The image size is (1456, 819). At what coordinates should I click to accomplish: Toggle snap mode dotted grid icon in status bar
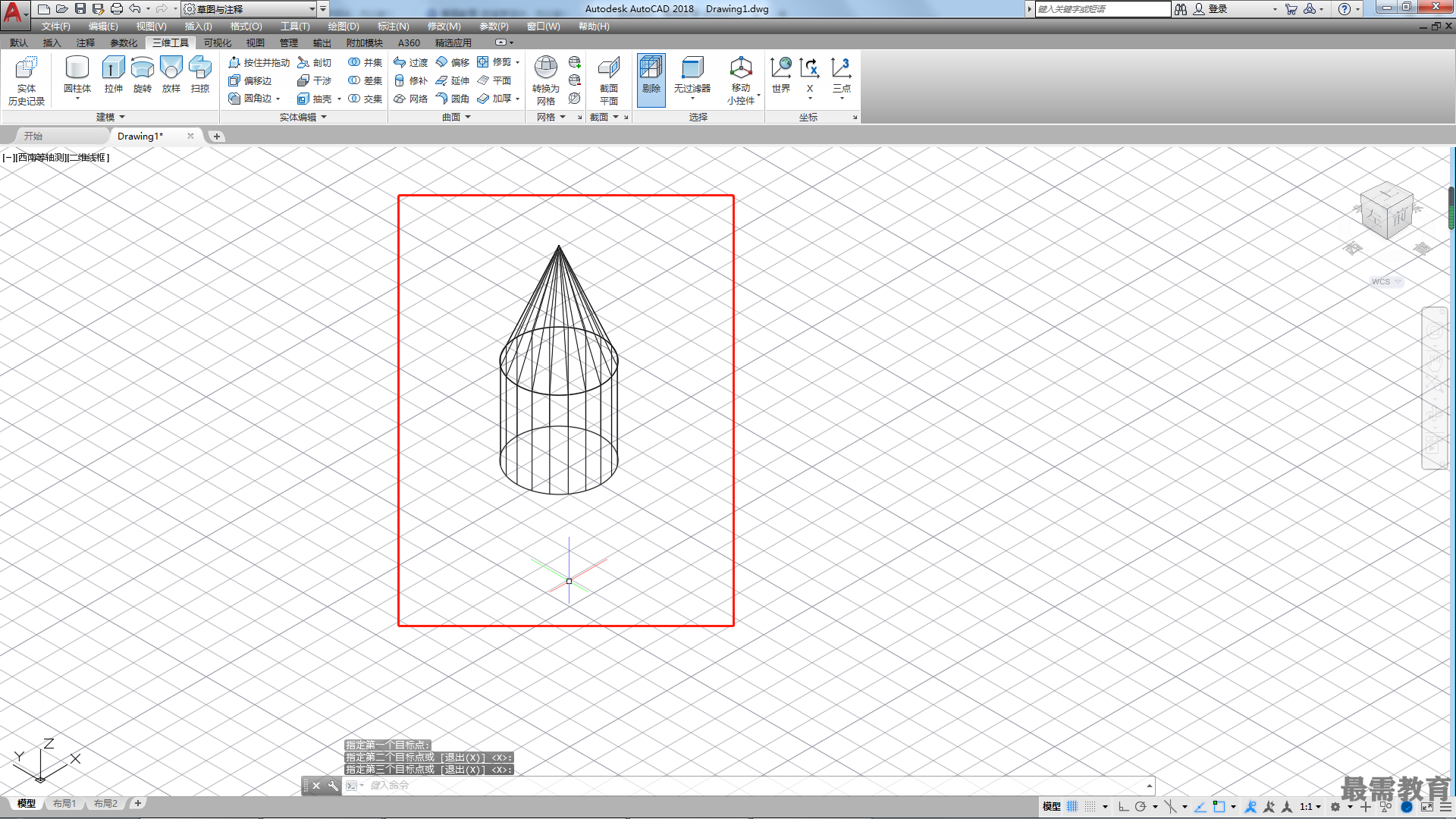pos(1090,807)
